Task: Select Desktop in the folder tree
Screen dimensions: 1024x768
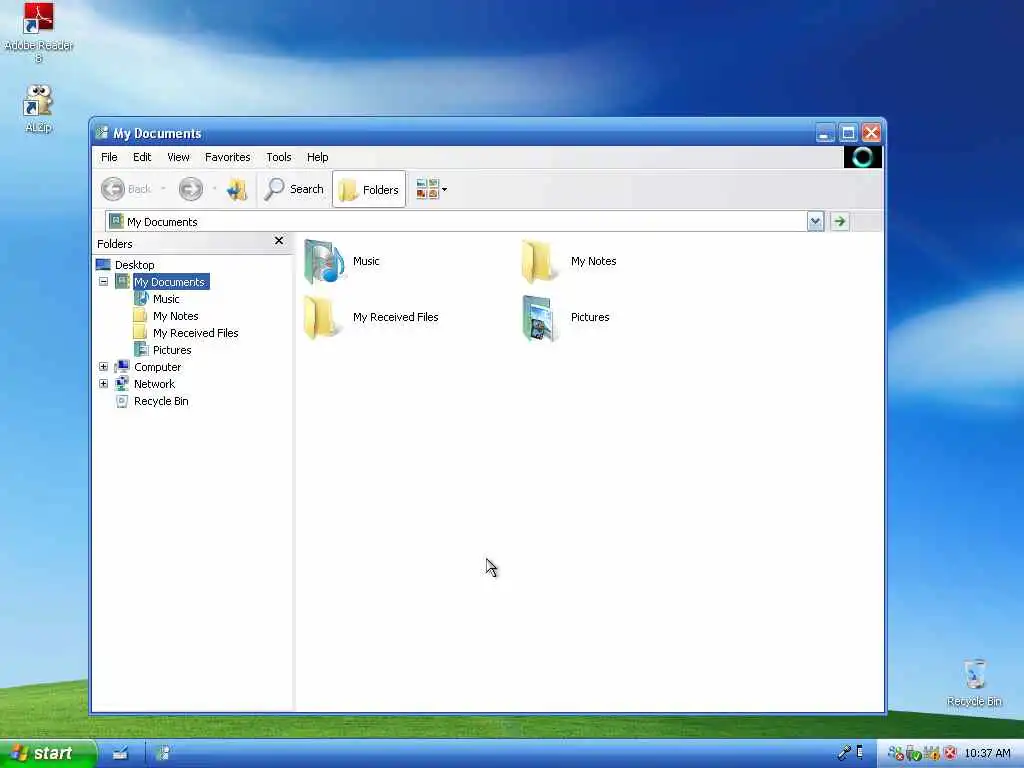Action: coord(135,264)
